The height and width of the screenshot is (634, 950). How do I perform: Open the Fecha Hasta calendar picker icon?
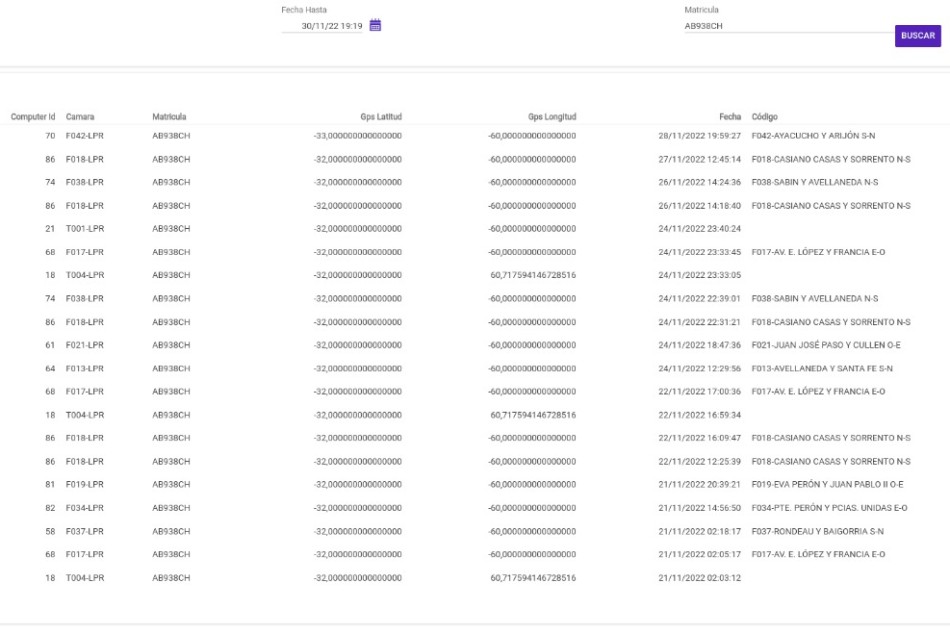point(376,26)
